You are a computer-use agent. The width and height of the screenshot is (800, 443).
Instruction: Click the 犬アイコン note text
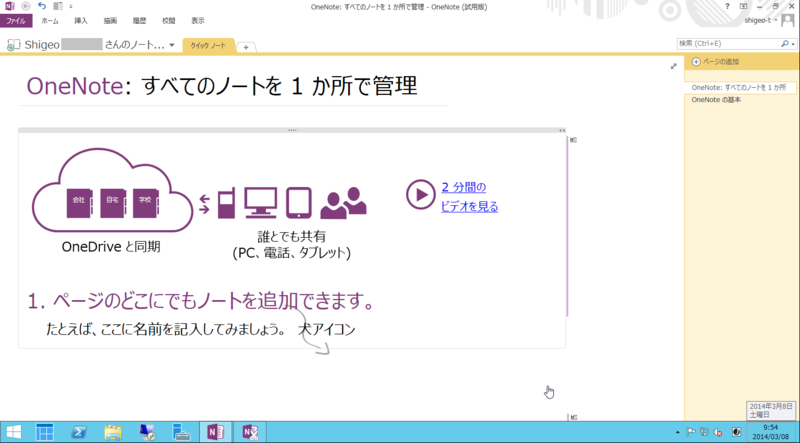(x=327, y=329)
